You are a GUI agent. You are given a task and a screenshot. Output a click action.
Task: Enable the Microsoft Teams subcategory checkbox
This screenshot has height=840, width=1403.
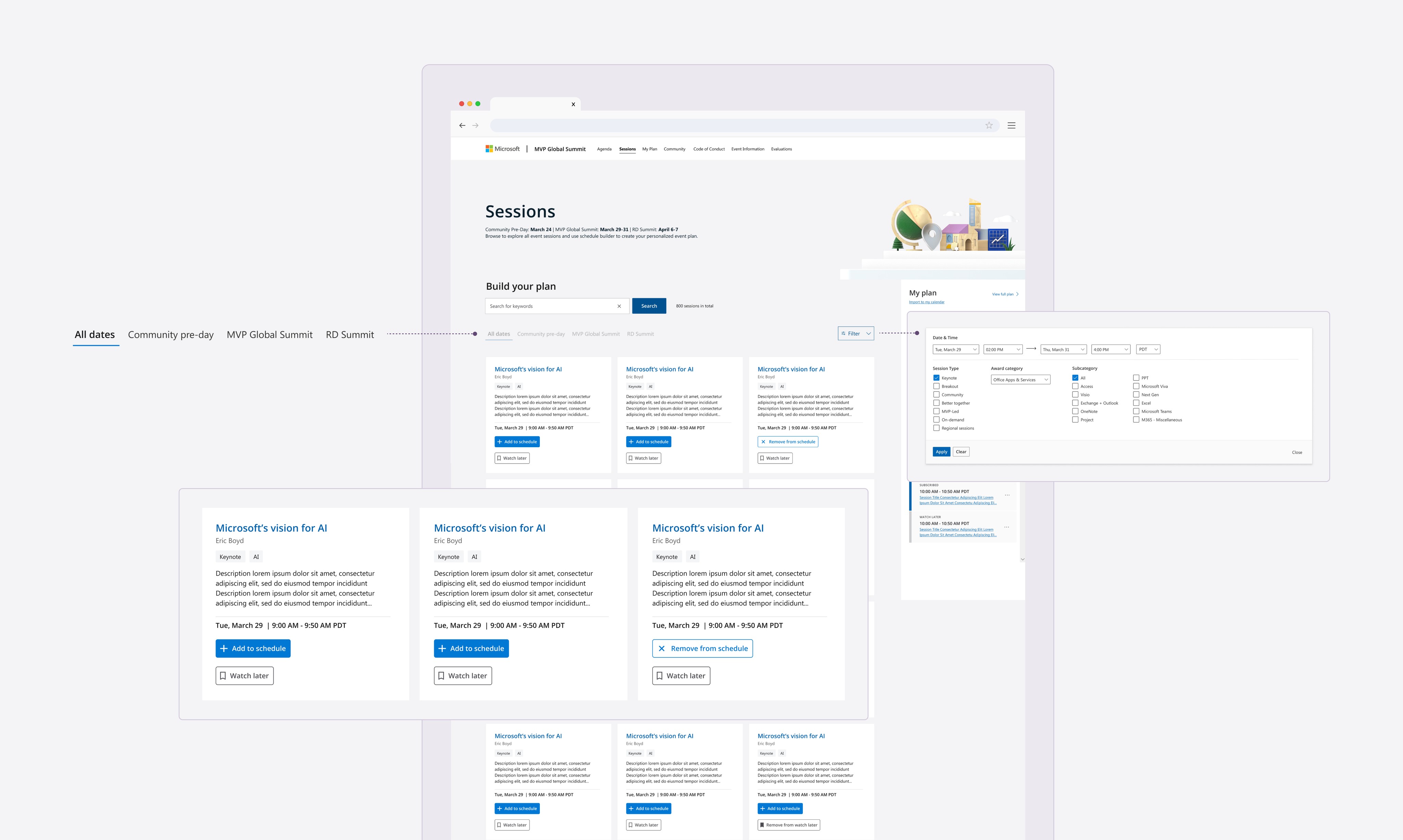coord(1136,412)
